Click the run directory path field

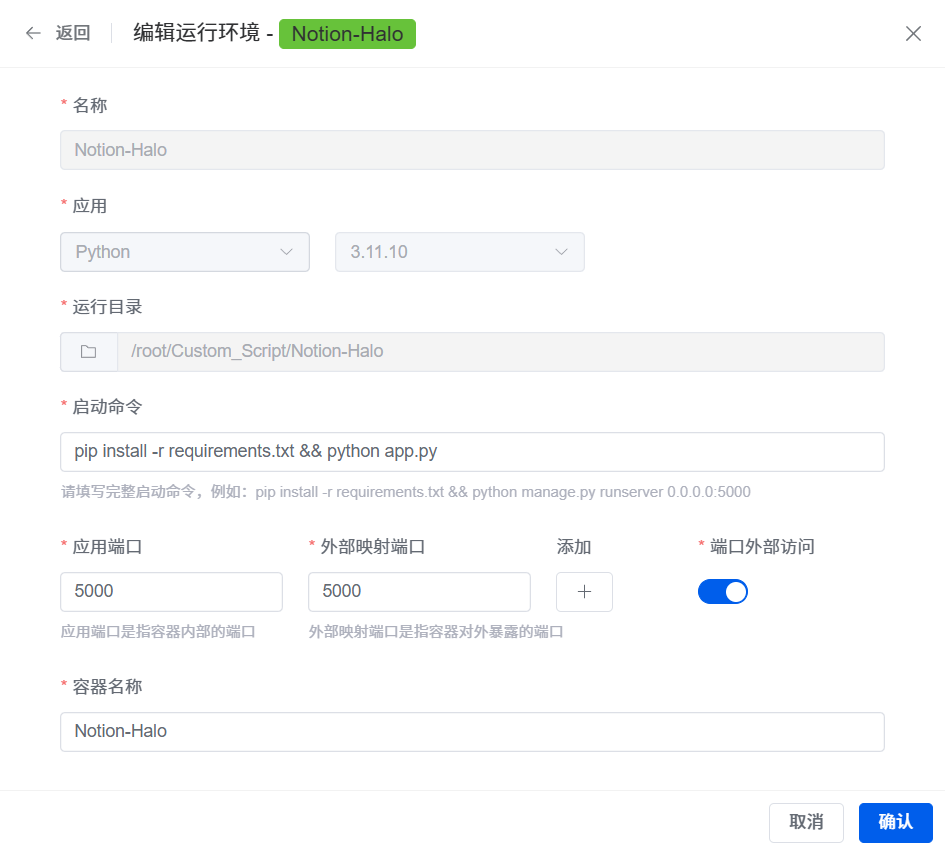[x=501, y=352]
